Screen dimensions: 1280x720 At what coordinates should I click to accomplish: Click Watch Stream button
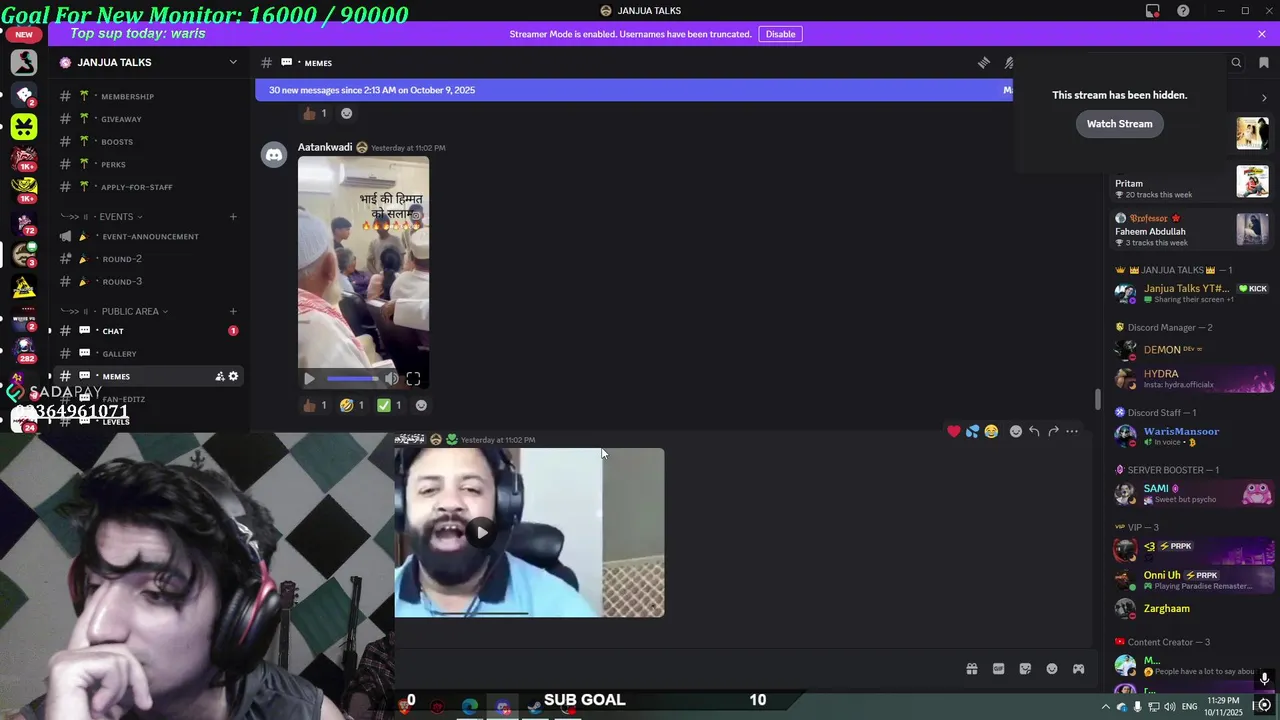click(x=1119, y=124)
